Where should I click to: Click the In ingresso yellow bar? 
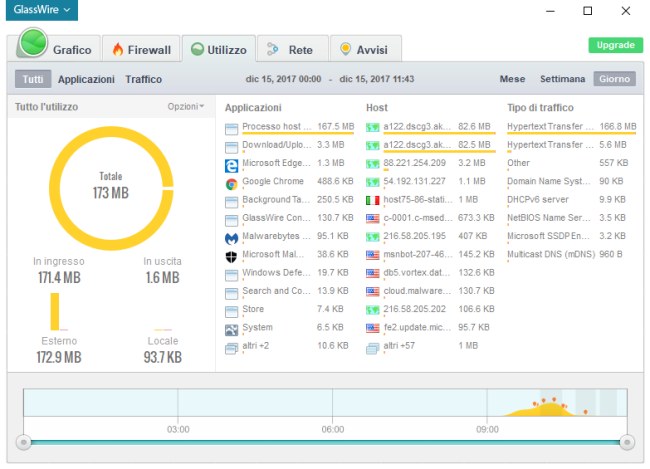(x=55, y=311)
